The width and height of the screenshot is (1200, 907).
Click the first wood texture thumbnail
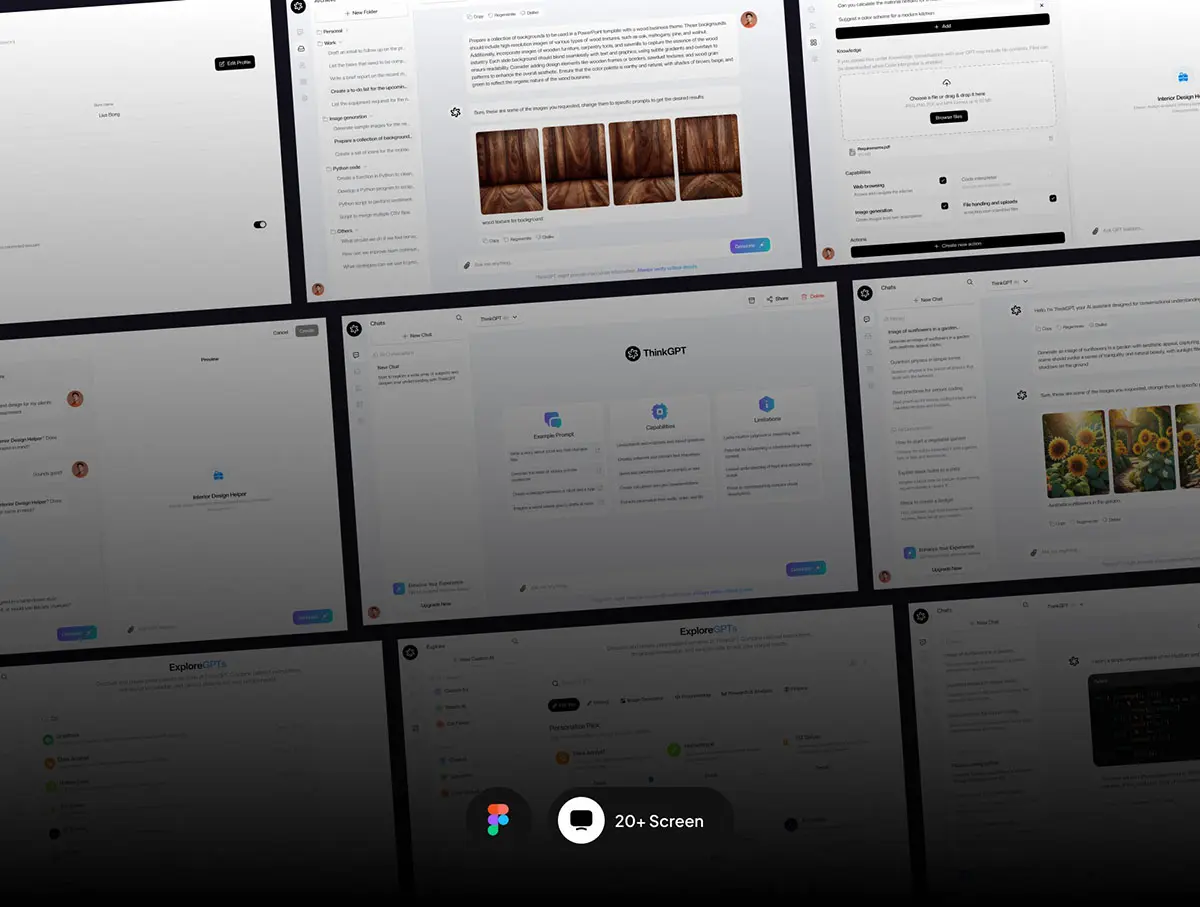click(508, 170)
